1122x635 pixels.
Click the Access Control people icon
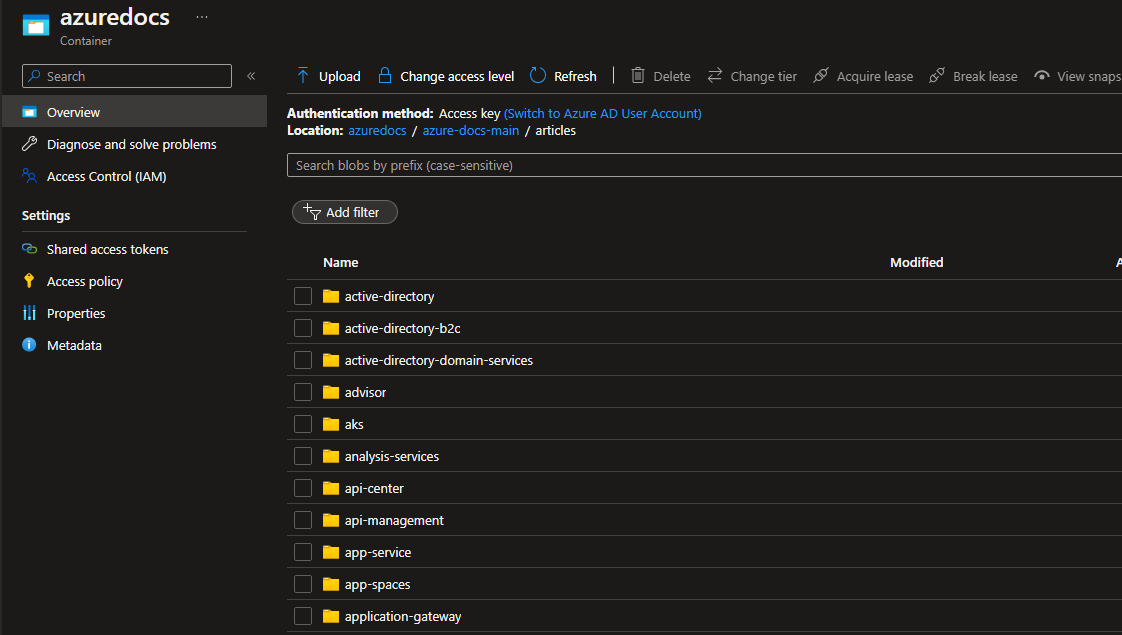coord(29,175)
